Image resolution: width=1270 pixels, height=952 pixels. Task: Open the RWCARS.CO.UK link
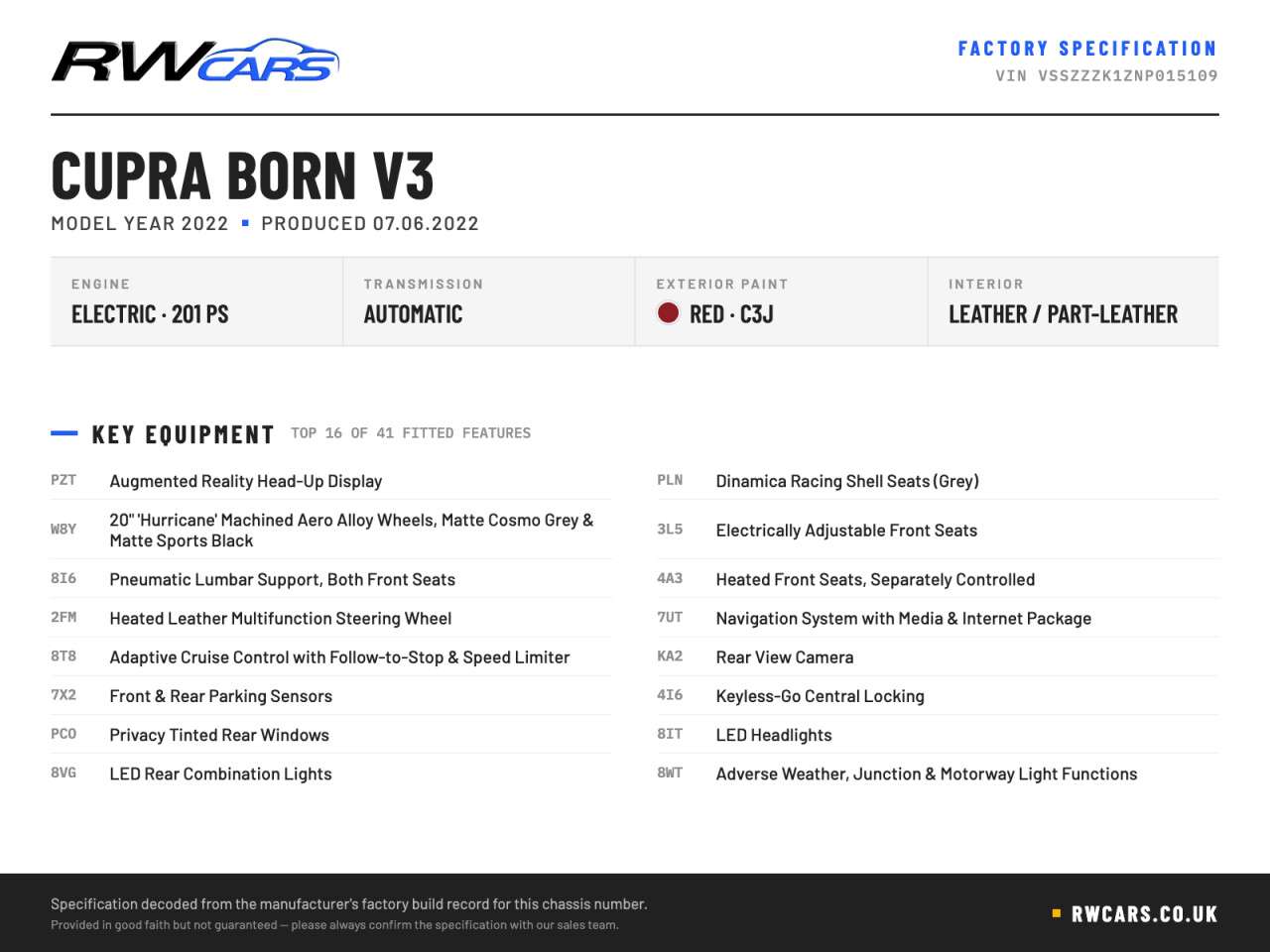[x=1144, y=914]
